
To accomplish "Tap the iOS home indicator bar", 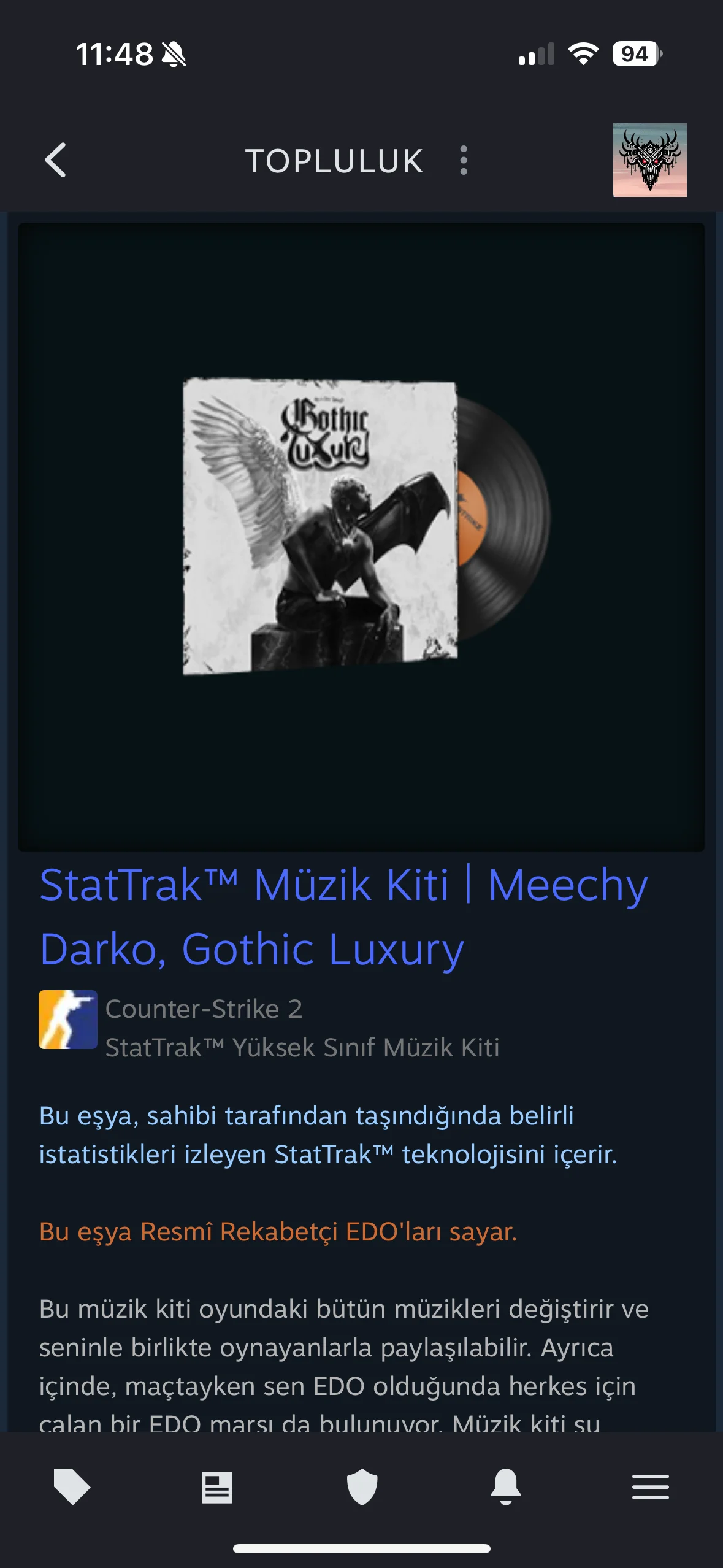I will (x=361, y=1548).
